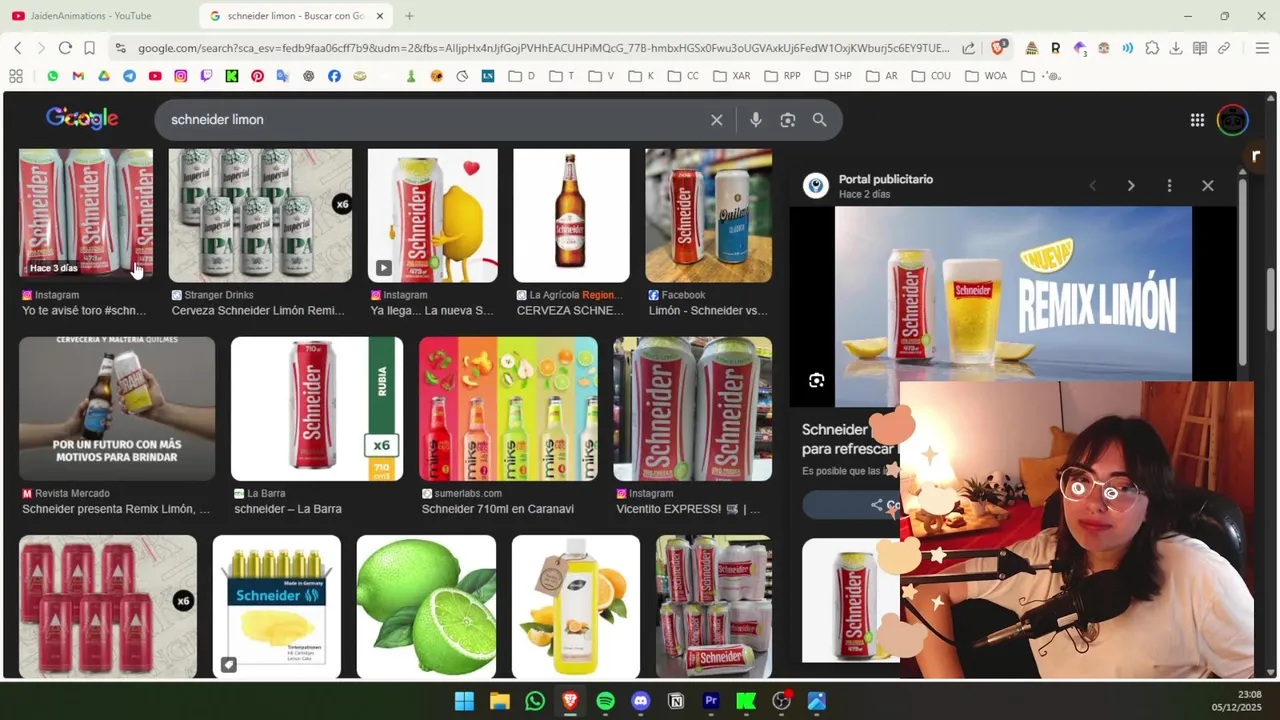
Task: Share this page via the address bar icon
Action: click(x=968, y=48)
